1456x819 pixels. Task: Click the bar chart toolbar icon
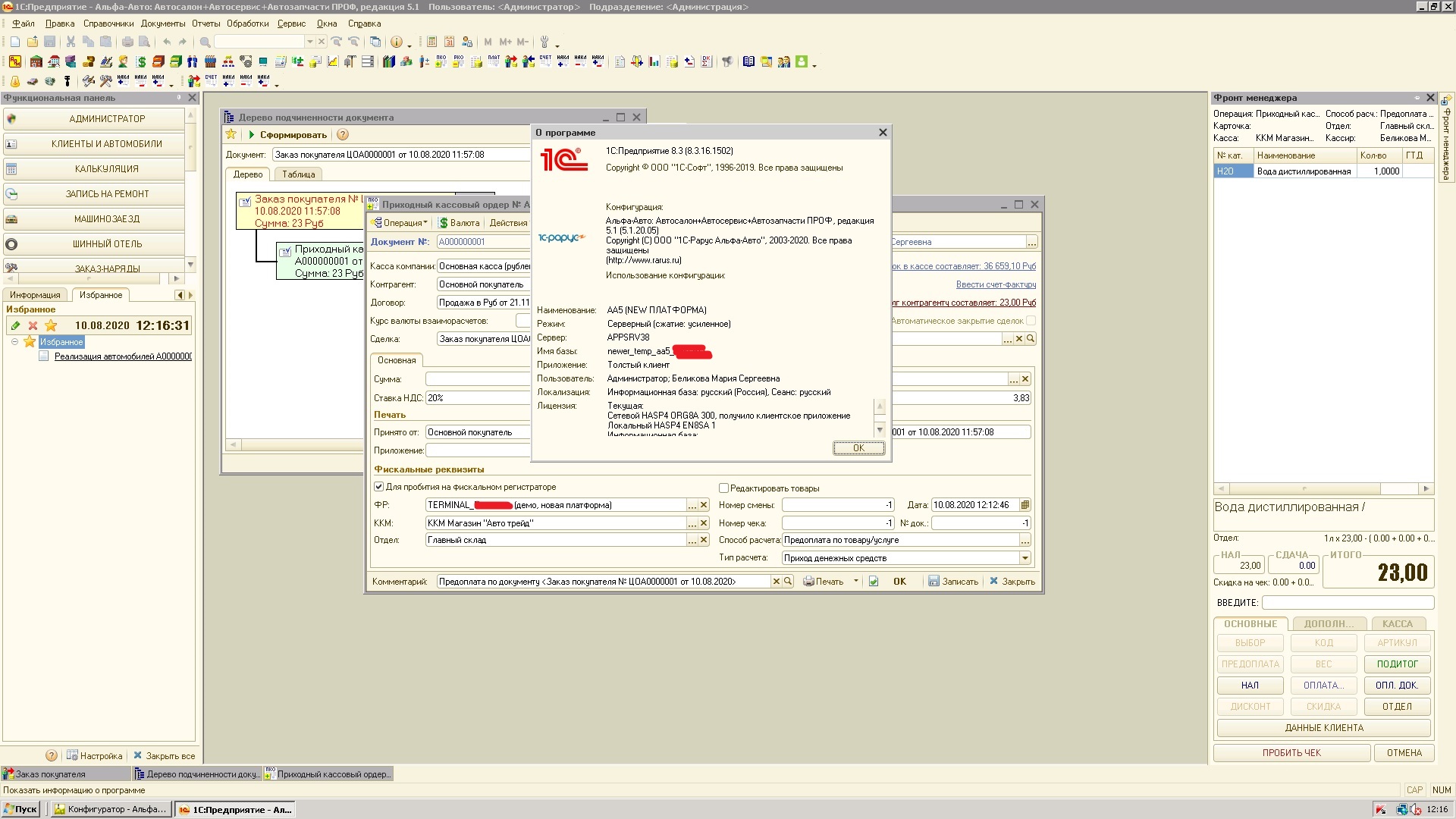coord(654,61)
